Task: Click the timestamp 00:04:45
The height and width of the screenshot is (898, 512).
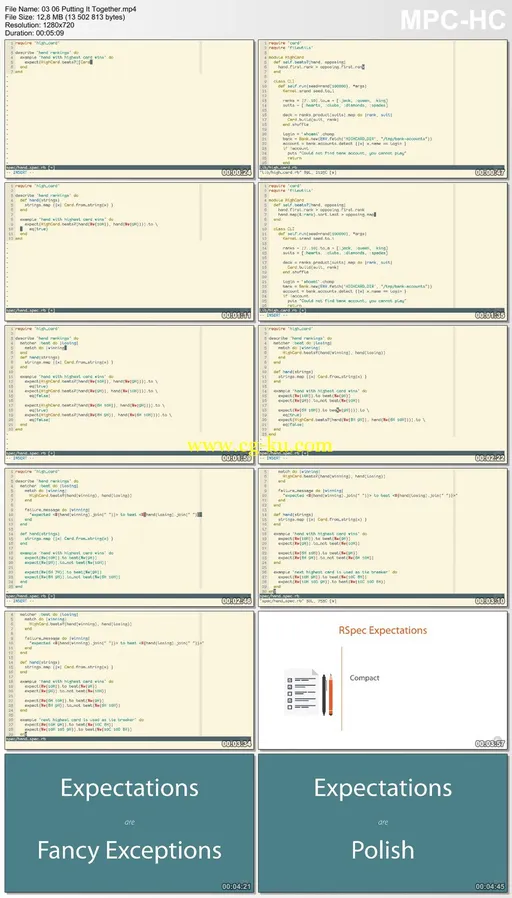Action: [x=490, y=887]
